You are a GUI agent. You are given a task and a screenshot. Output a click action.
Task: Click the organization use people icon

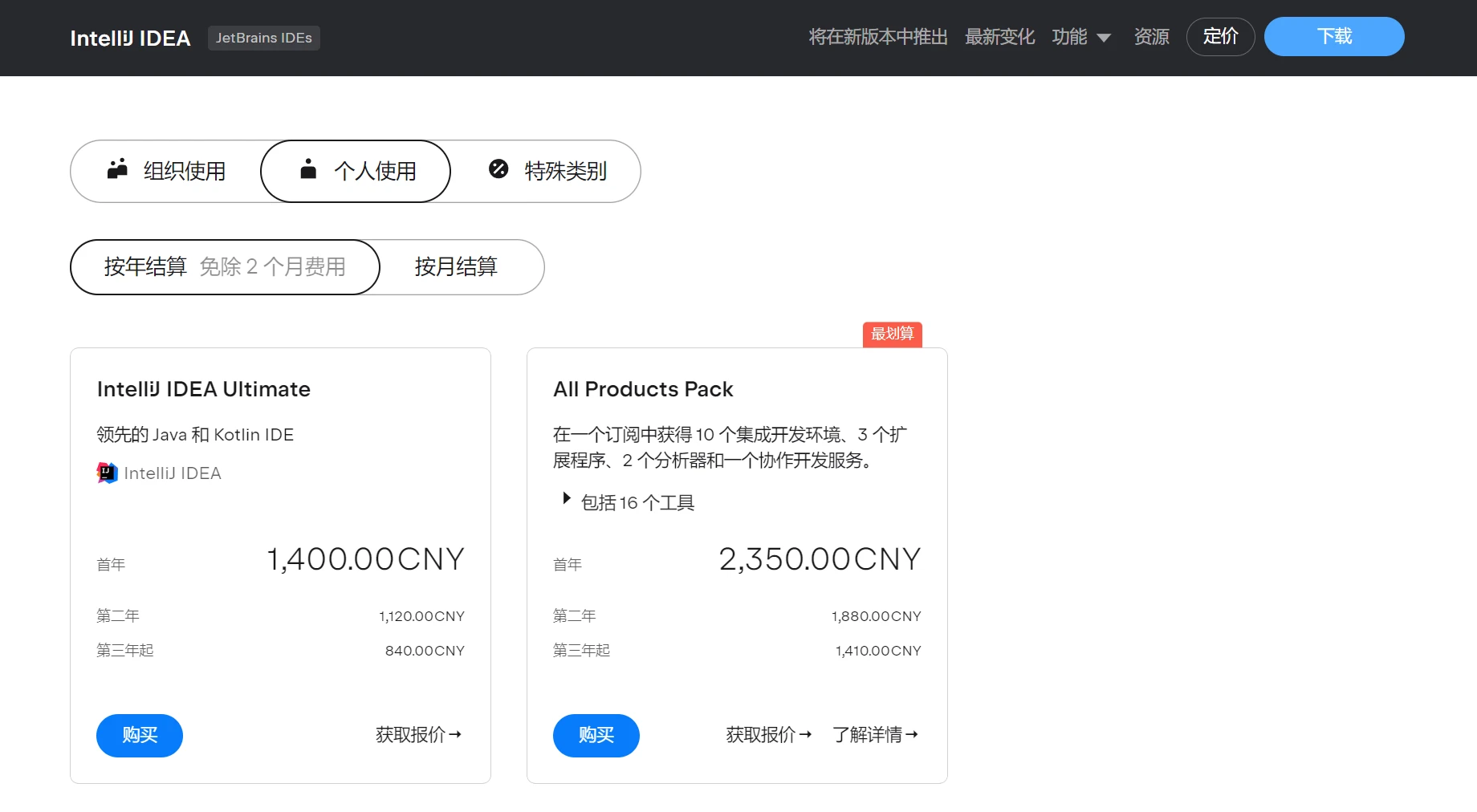point(118,168)
